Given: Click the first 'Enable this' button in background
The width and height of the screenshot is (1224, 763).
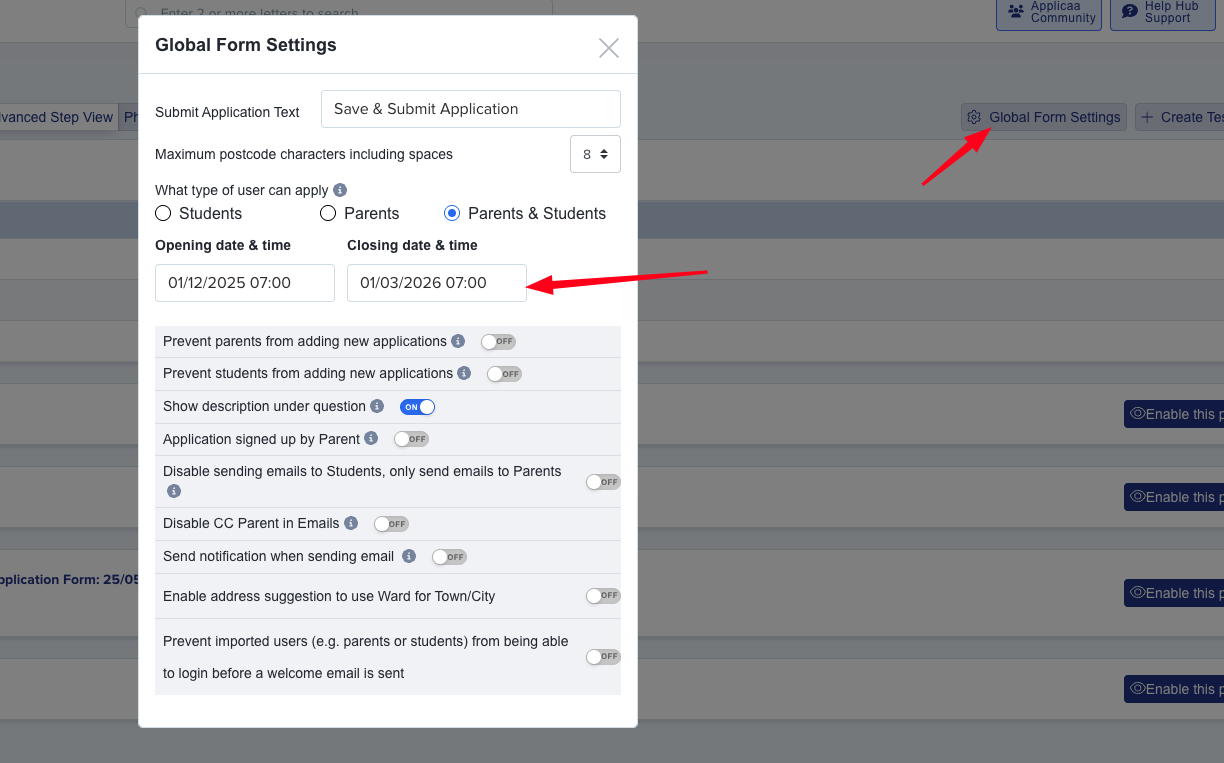Looking at the screenshot, I should [1174, 414].
